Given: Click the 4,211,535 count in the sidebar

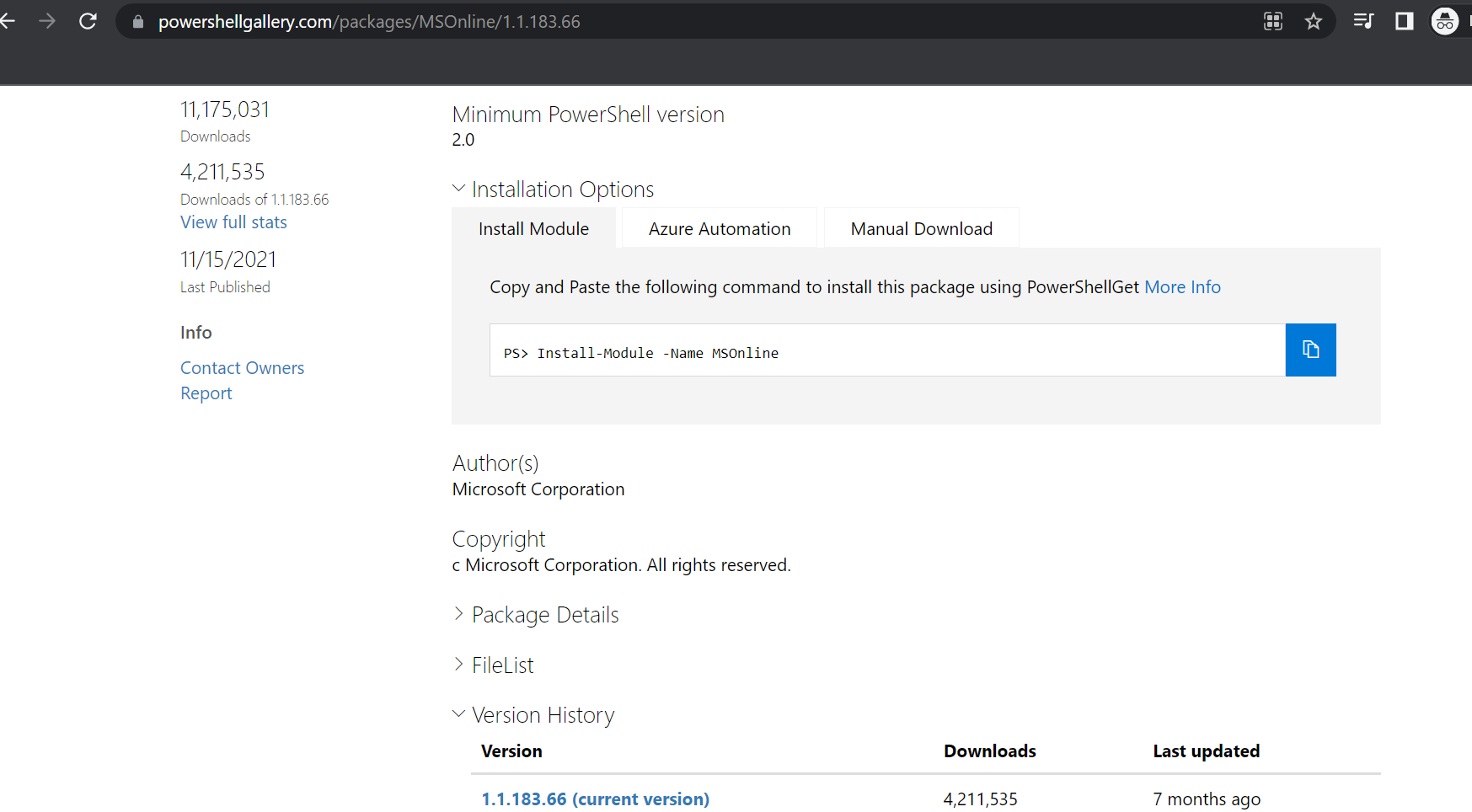Looking at the screenshot, I should (x=222, y=172).
